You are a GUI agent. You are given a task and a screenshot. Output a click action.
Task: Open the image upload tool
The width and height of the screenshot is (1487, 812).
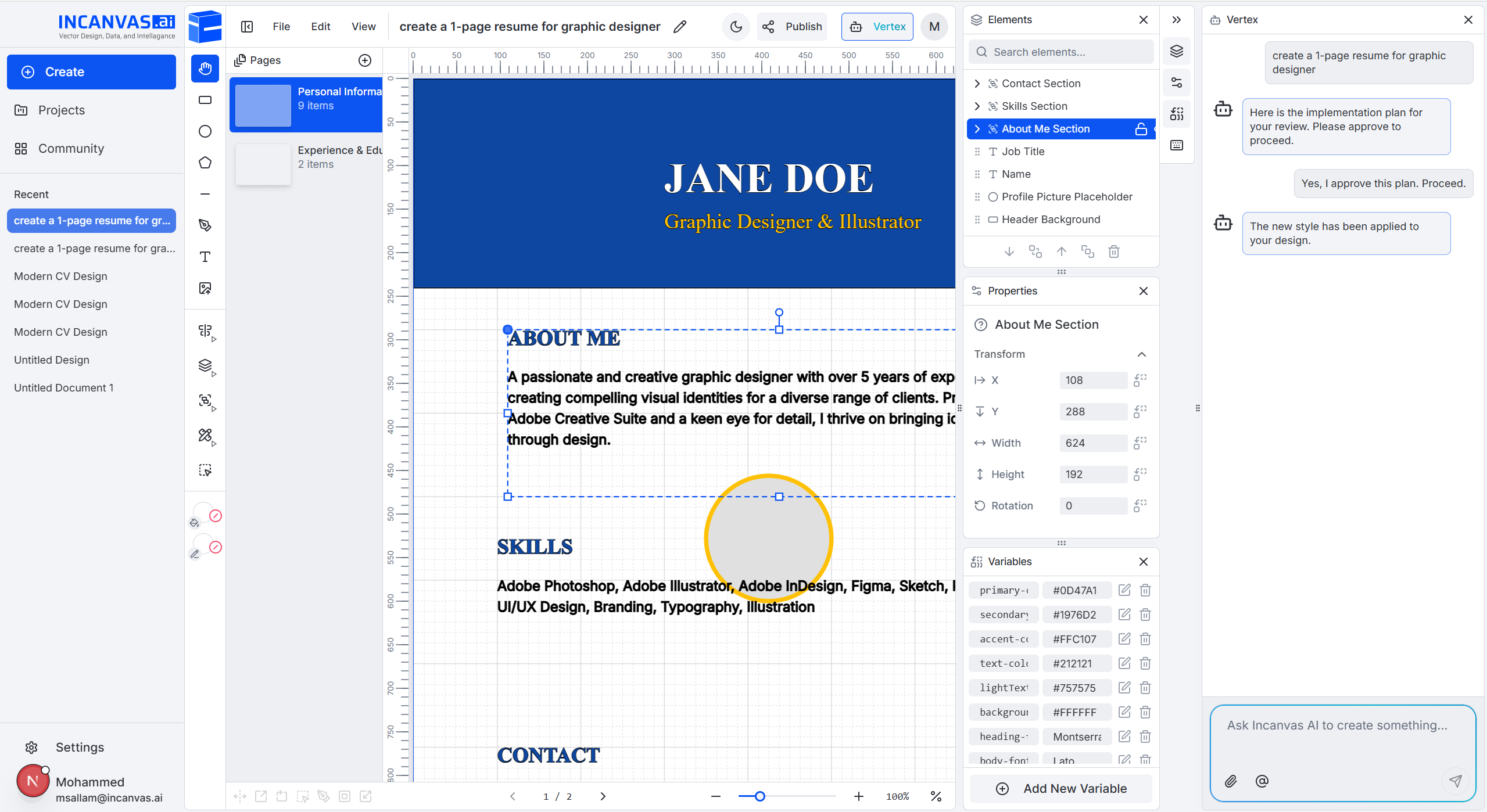tap(205, 288)
